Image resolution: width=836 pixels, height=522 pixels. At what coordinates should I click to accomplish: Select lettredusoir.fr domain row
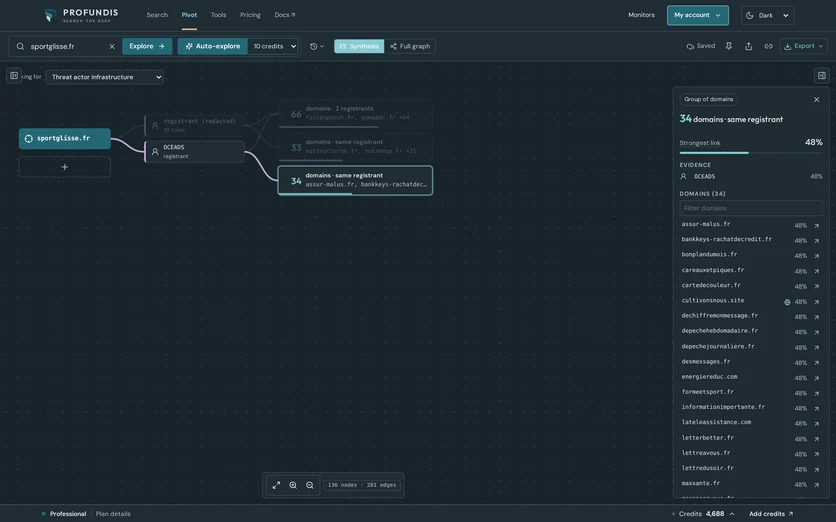pyautogui.click(x=751, y=469)
